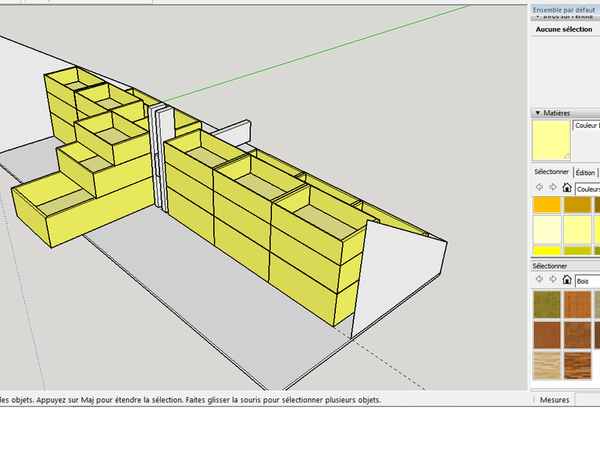Click the forward arrow in the Bois browser
The image size is (600, 450).
(553, 282)
